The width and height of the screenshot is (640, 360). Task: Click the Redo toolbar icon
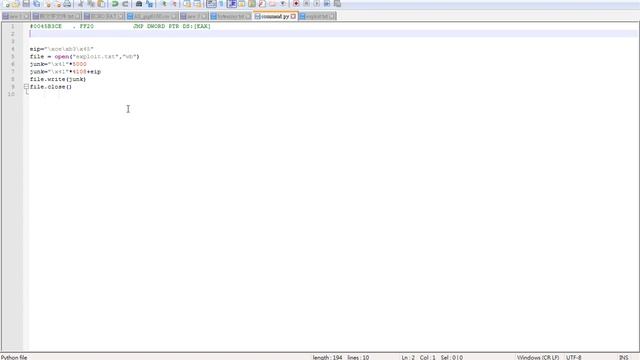125,4
